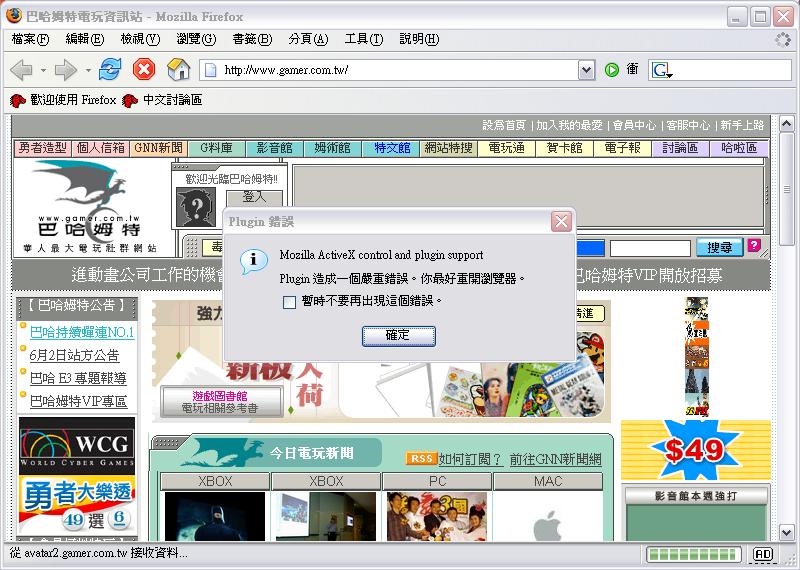Click the pink question mark help icon
Screen dimensions: 800x570
754,245
